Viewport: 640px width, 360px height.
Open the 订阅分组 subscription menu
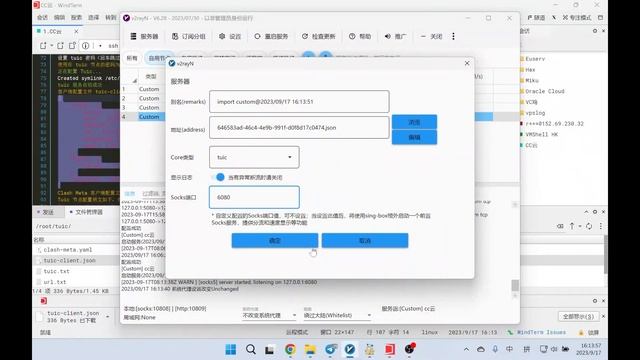(x=189, y=36)
